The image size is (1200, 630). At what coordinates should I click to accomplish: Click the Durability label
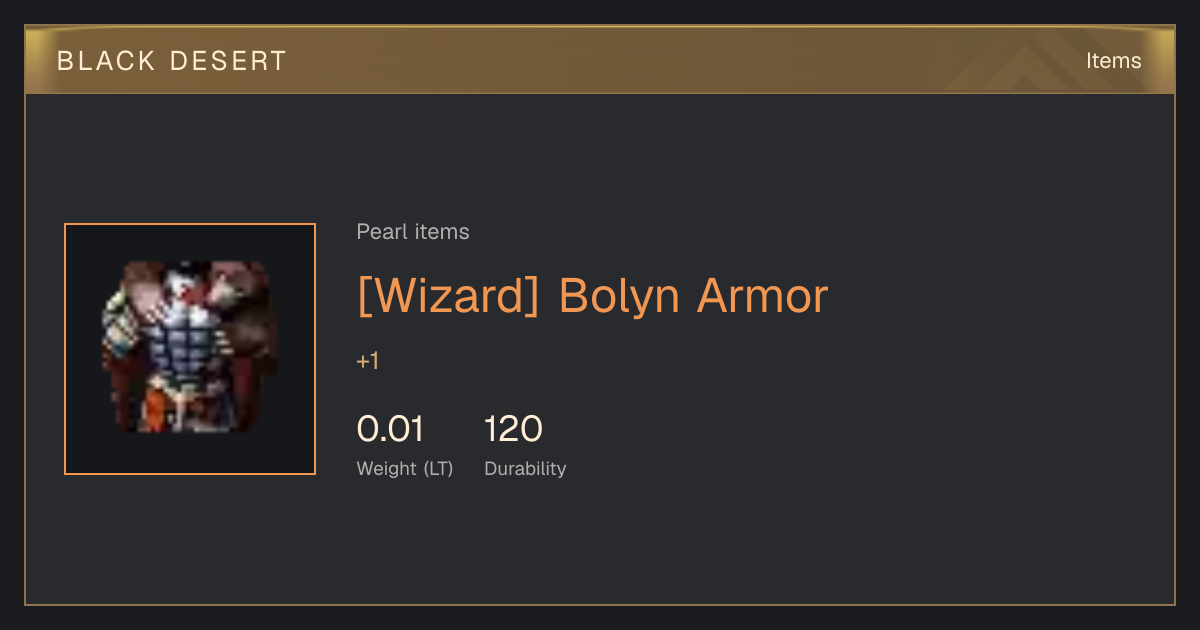(525, 469)
